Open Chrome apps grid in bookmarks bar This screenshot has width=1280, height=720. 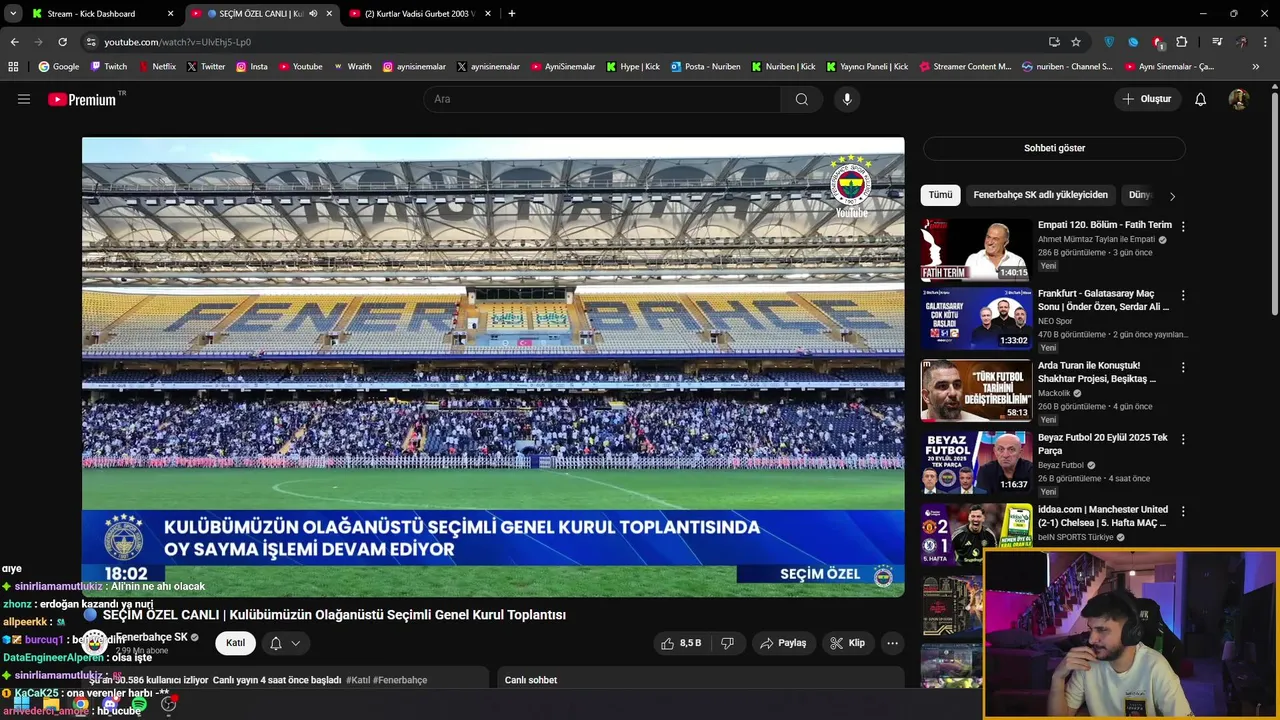point(13,66)
